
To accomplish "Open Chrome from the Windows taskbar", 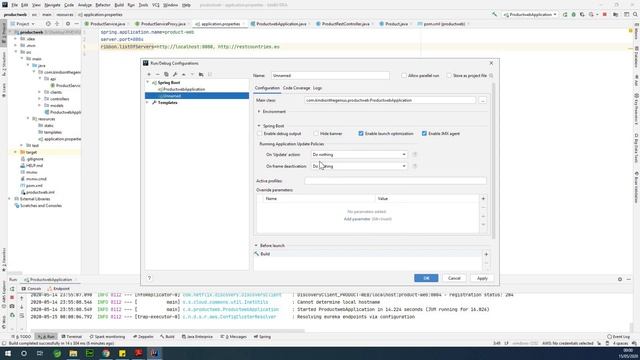I will pyautogui.click(x=106, y=353).
